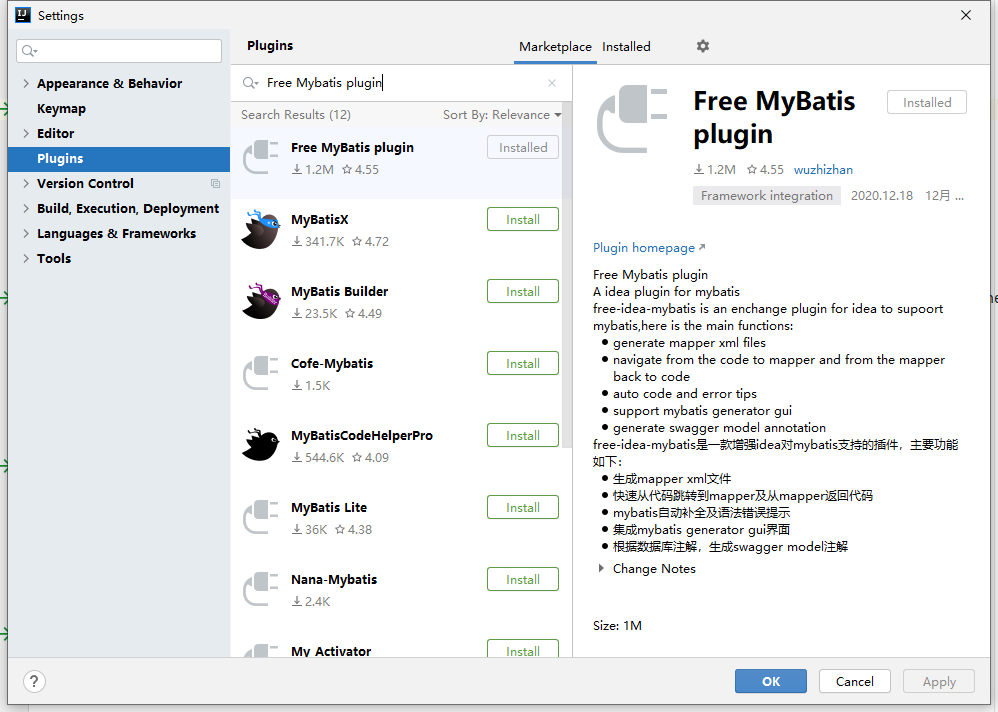Click the 2020.12.18 release date
Screen dimensions: 998x712
[x=882, y=195]
